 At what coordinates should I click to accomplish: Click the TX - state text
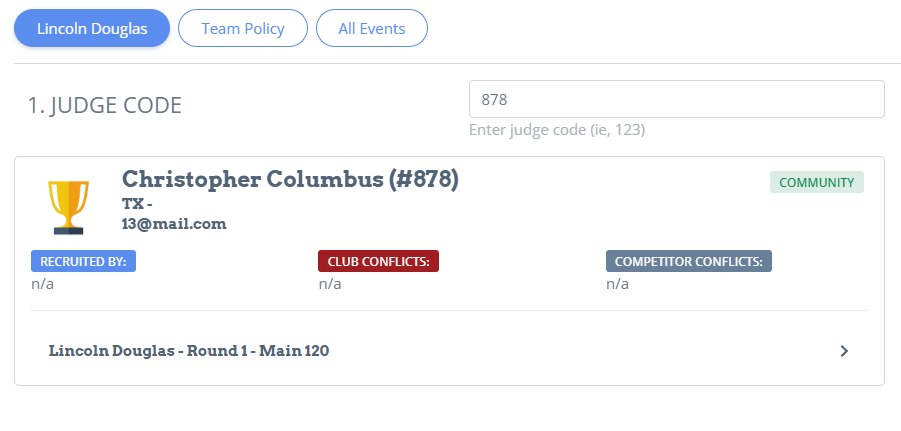(x=137, y=204)
